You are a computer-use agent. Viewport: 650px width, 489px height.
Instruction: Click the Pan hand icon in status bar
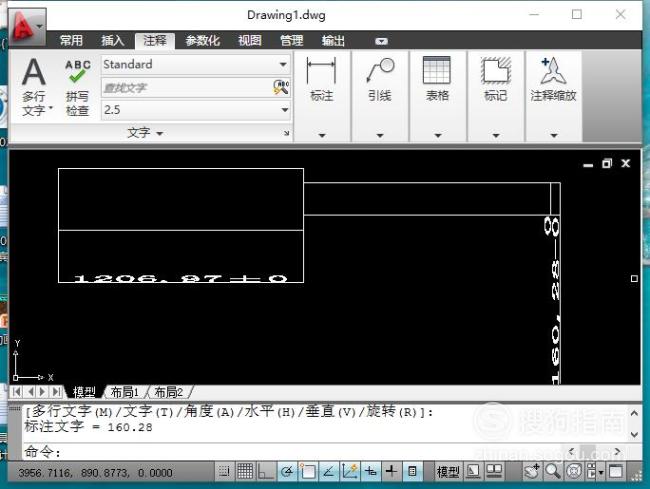pos(532,471)
